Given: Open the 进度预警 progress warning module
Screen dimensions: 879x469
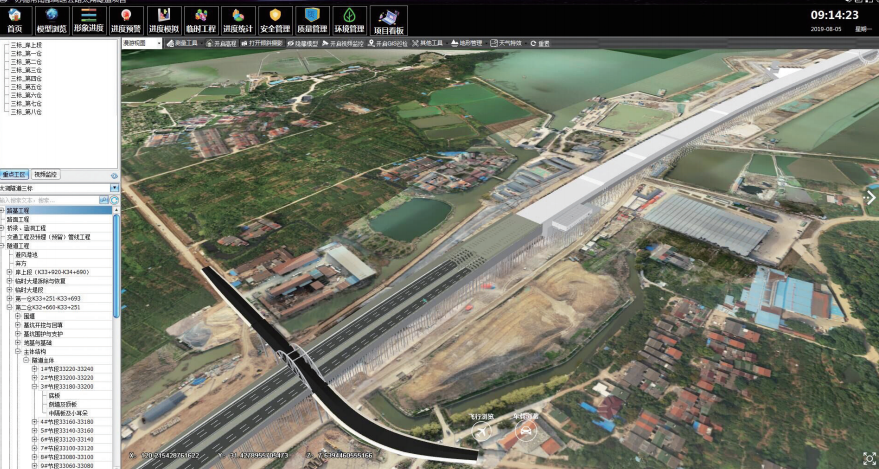Looking at the screenshot, I should [x=126, y=21].
